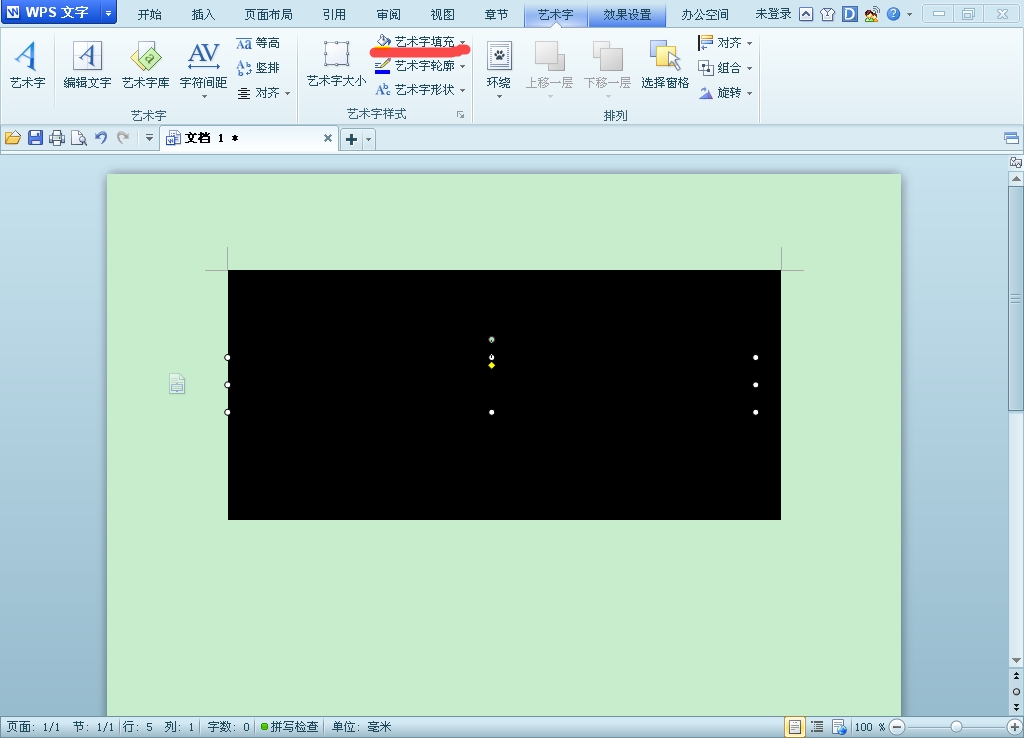Screen dimensions: 1024x738
Task: Expand 艺术字轮廓 dropdown arrow
Action: (462, 66)
